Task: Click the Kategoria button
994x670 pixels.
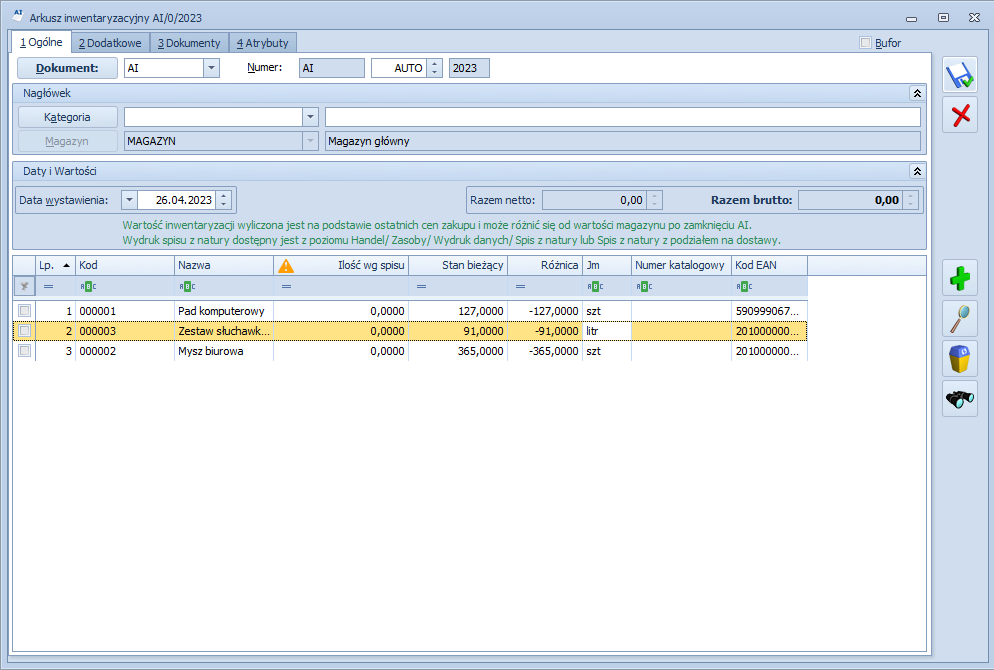Action: (x=67, y=117)
